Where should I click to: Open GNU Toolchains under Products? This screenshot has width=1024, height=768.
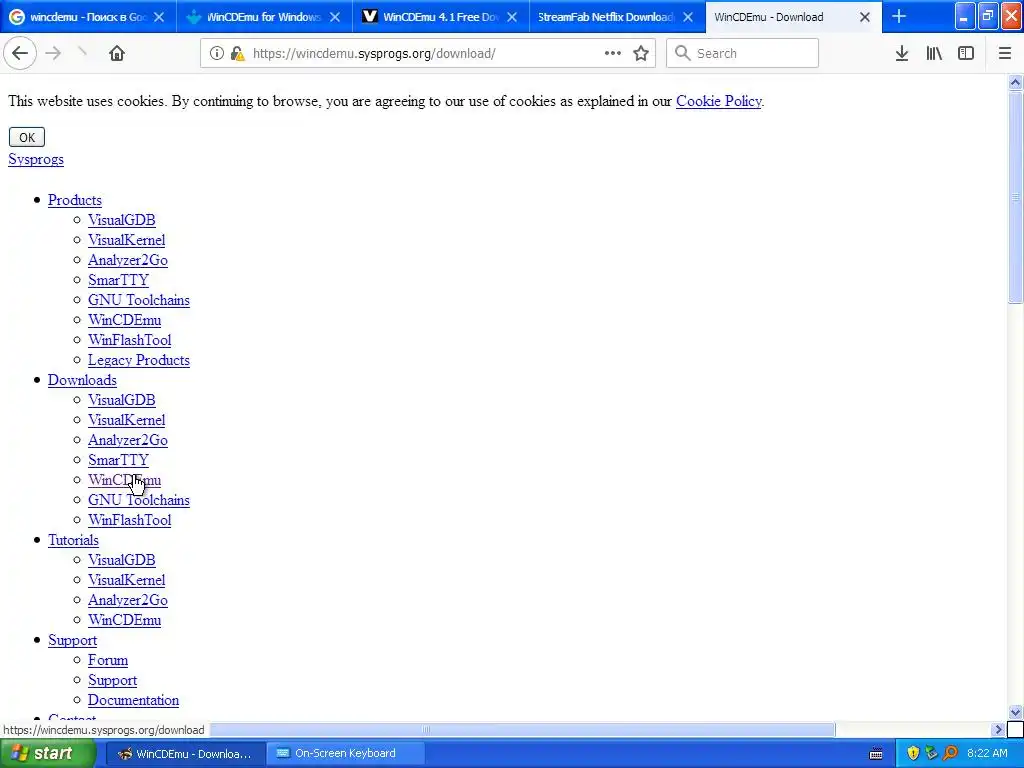(x=139, y=300)
